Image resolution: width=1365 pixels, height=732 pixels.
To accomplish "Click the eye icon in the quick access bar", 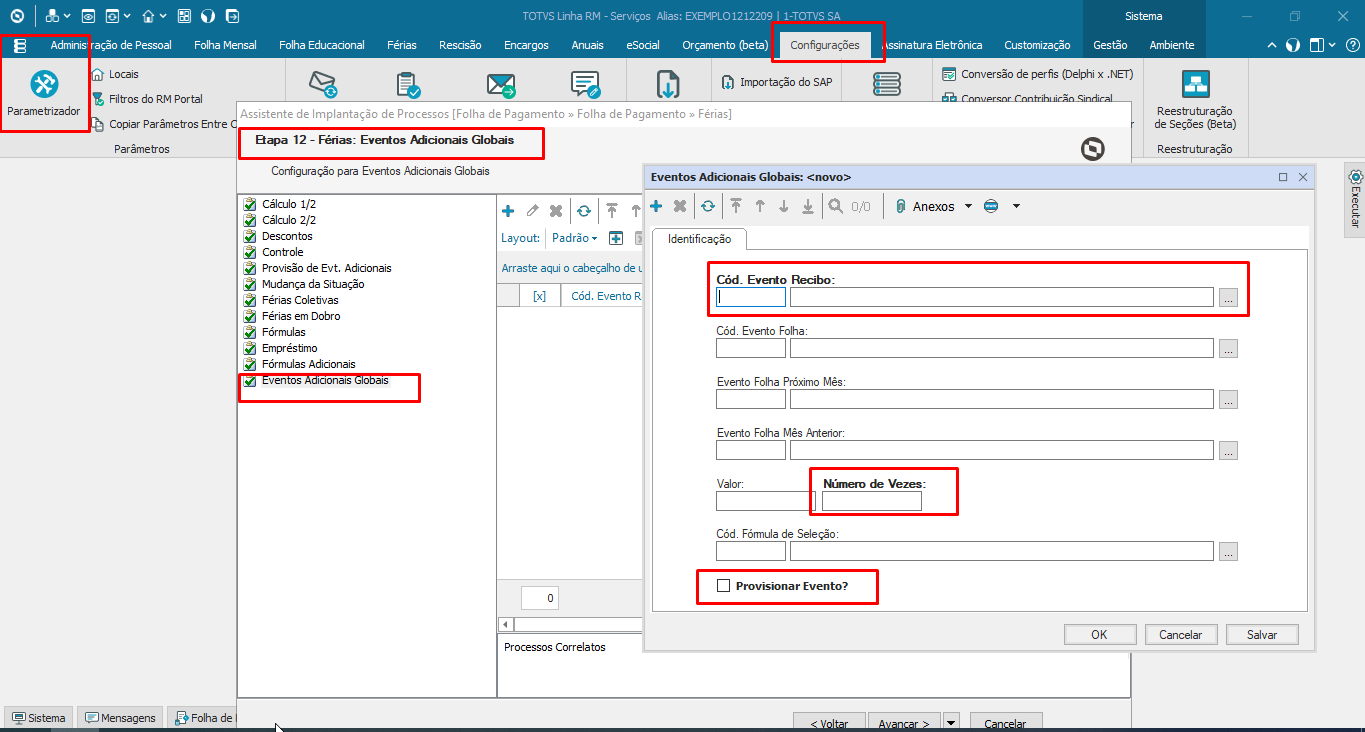I will click(88, 16).
